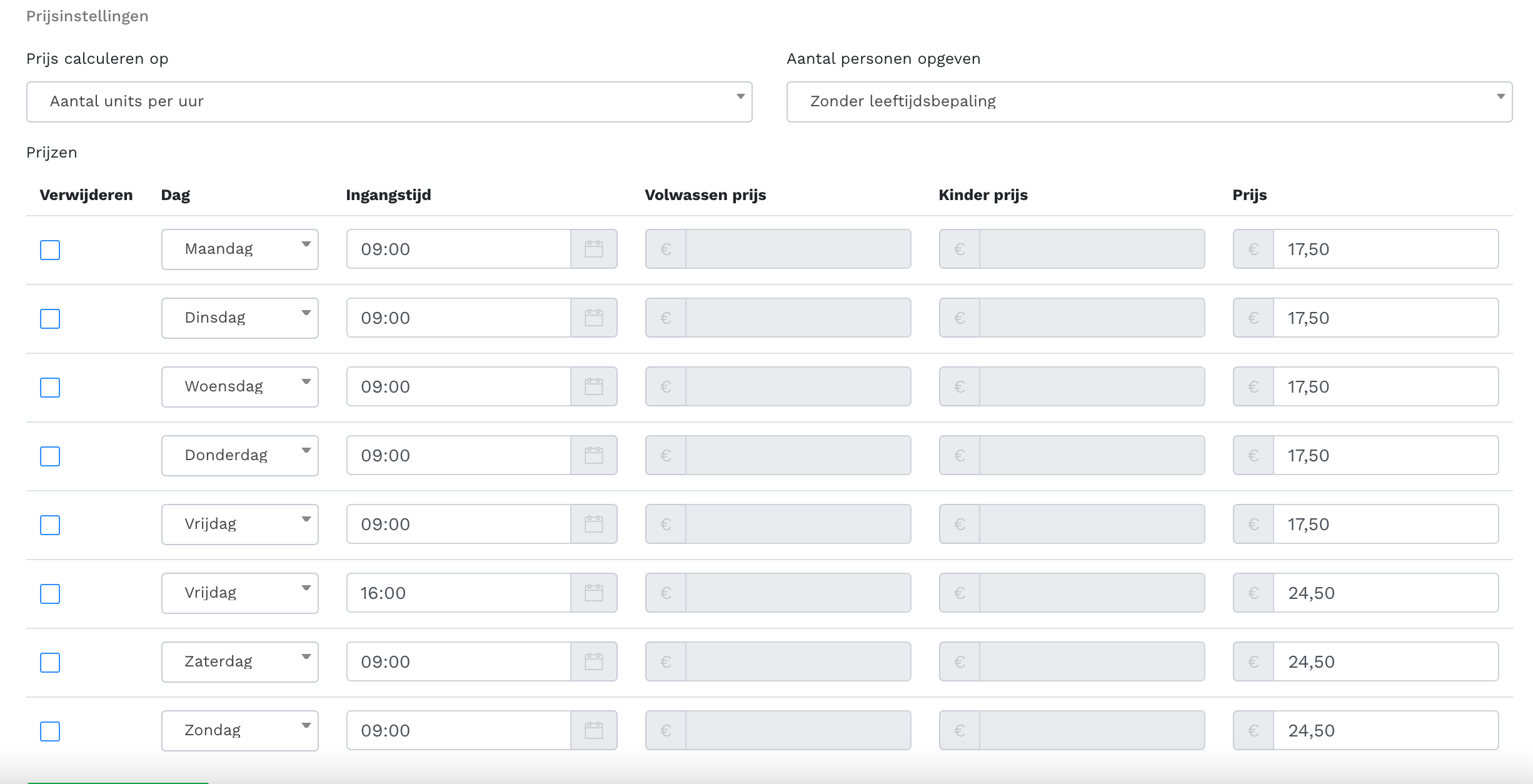
Task: Open the 'Prijs calculeren op' dropdown
Action: coord(389,102)
